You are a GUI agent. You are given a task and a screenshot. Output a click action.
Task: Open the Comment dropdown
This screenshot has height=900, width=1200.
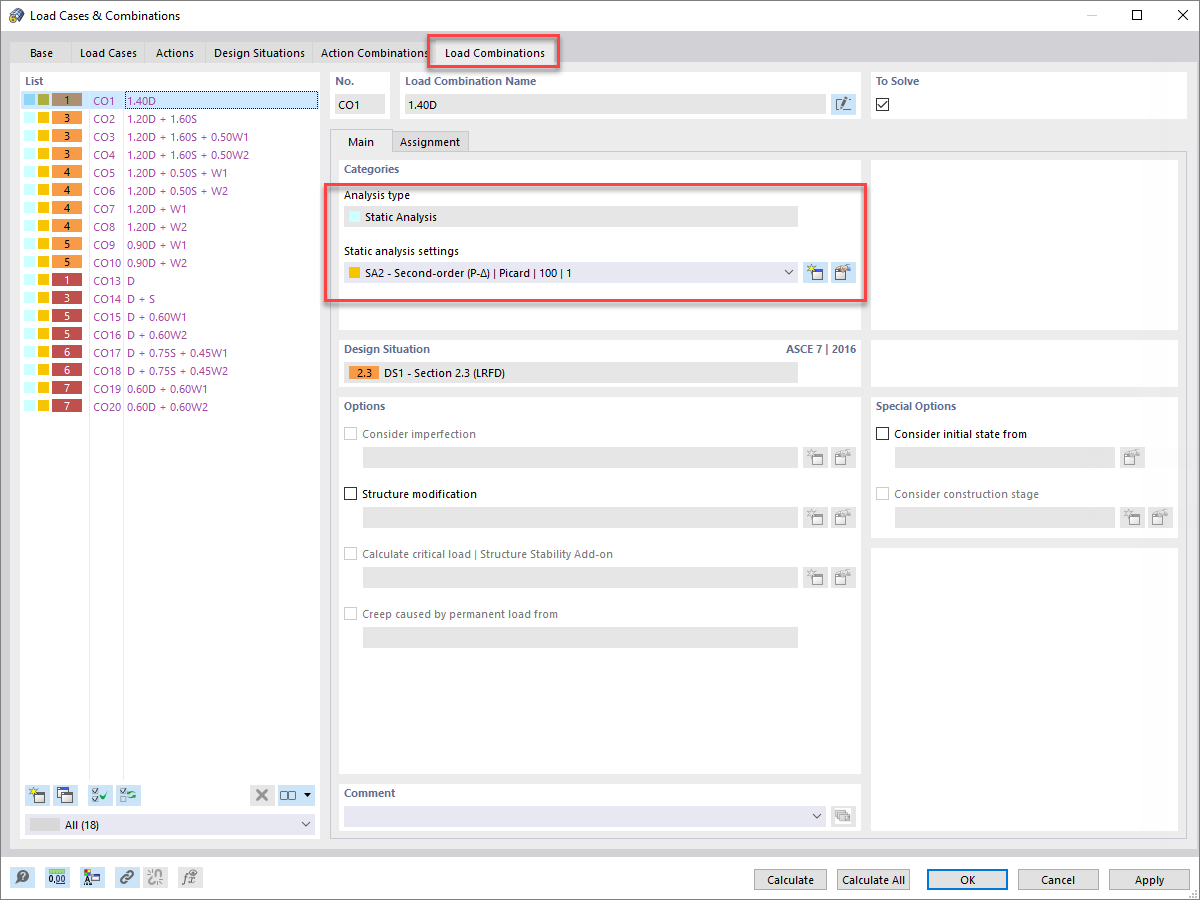point(815,815)
